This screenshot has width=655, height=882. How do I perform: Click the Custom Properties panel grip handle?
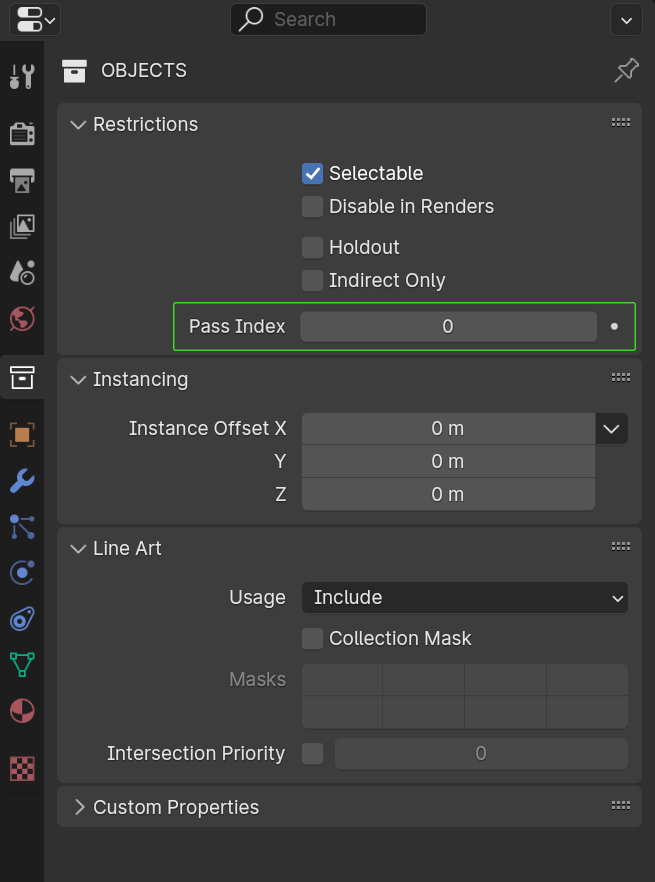[621, 806]
